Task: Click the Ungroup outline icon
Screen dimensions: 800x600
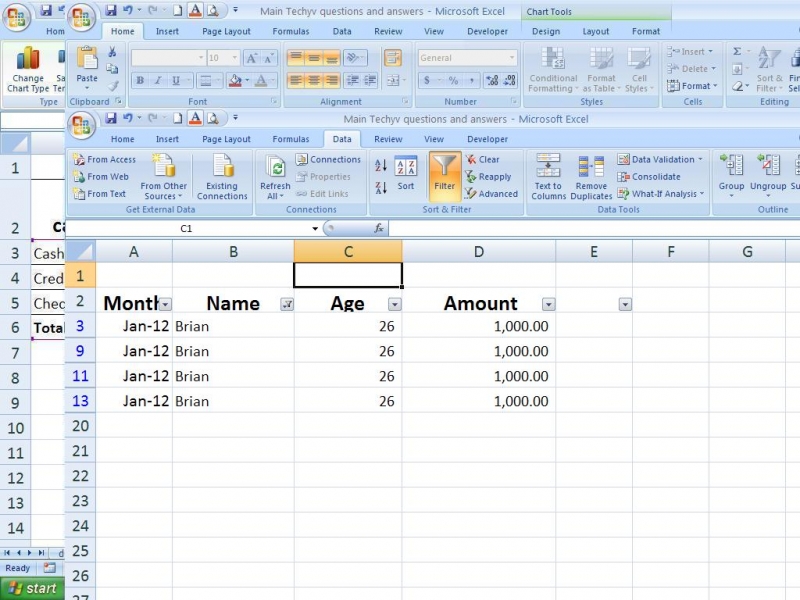Action: tap(768, 173)
